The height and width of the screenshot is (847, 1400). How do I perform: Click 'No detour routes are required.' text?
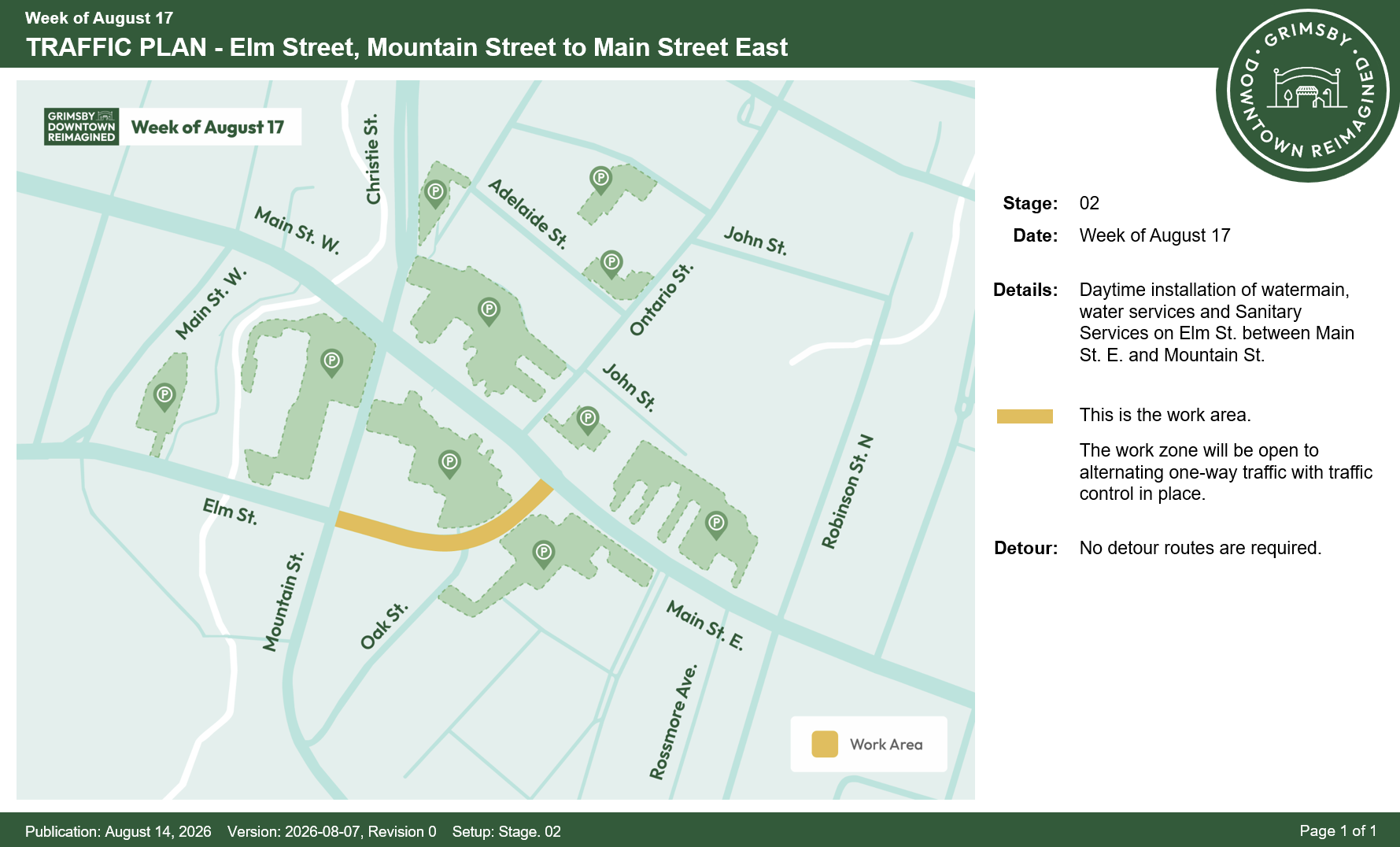click(x=1200, y=548)
